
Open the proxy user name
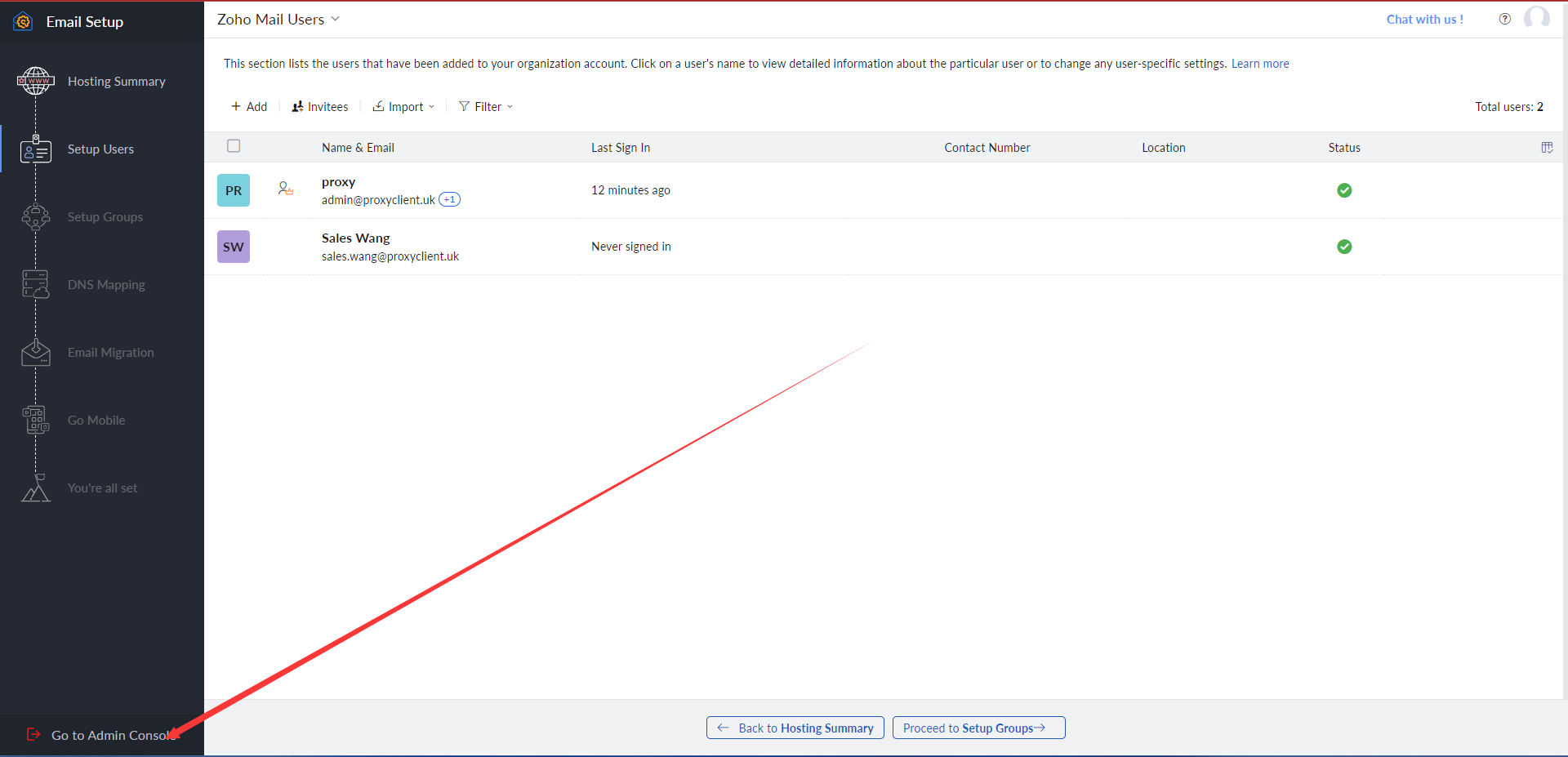tap(338, 182)
